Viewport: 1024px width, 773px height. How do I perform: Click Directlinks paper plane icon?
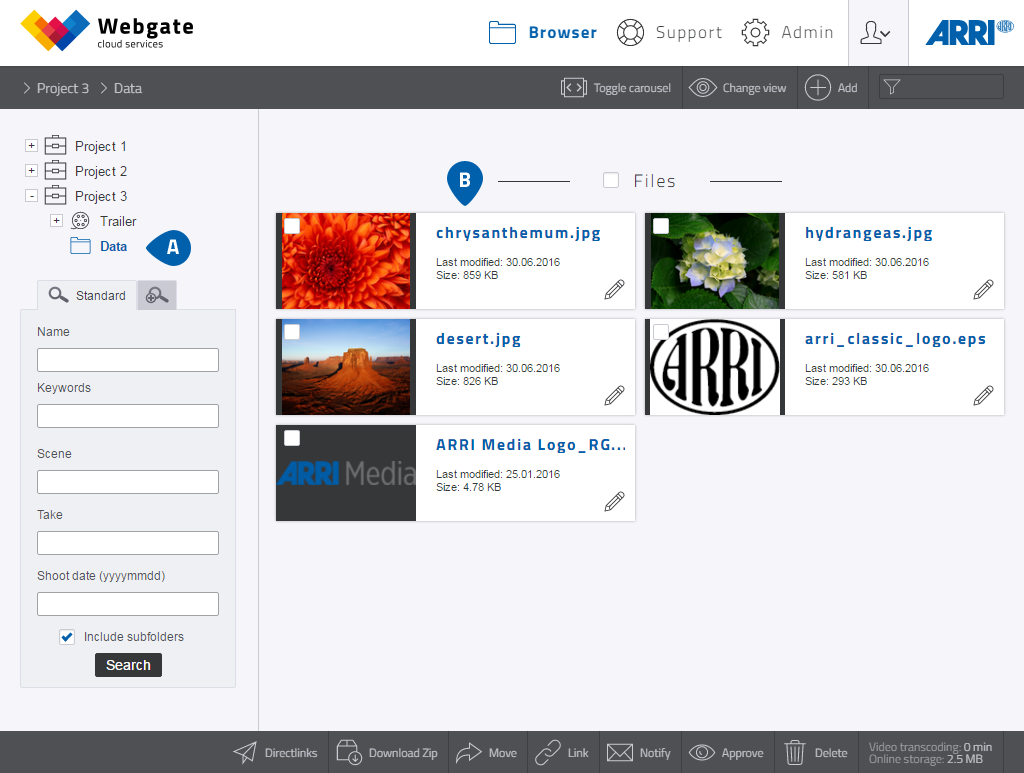pyautogui.click(x=246, y=752)
